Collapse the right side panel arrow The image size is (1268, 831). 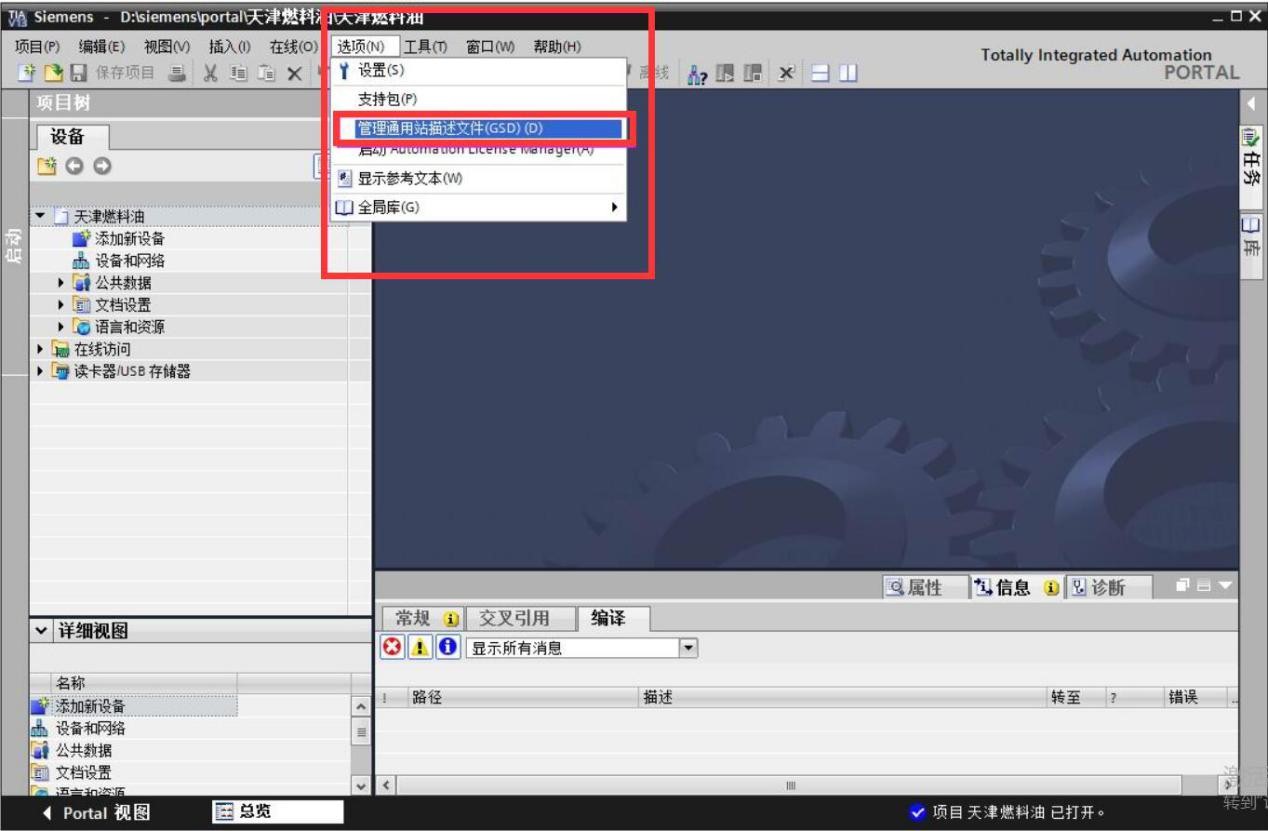click(1250, 102)
